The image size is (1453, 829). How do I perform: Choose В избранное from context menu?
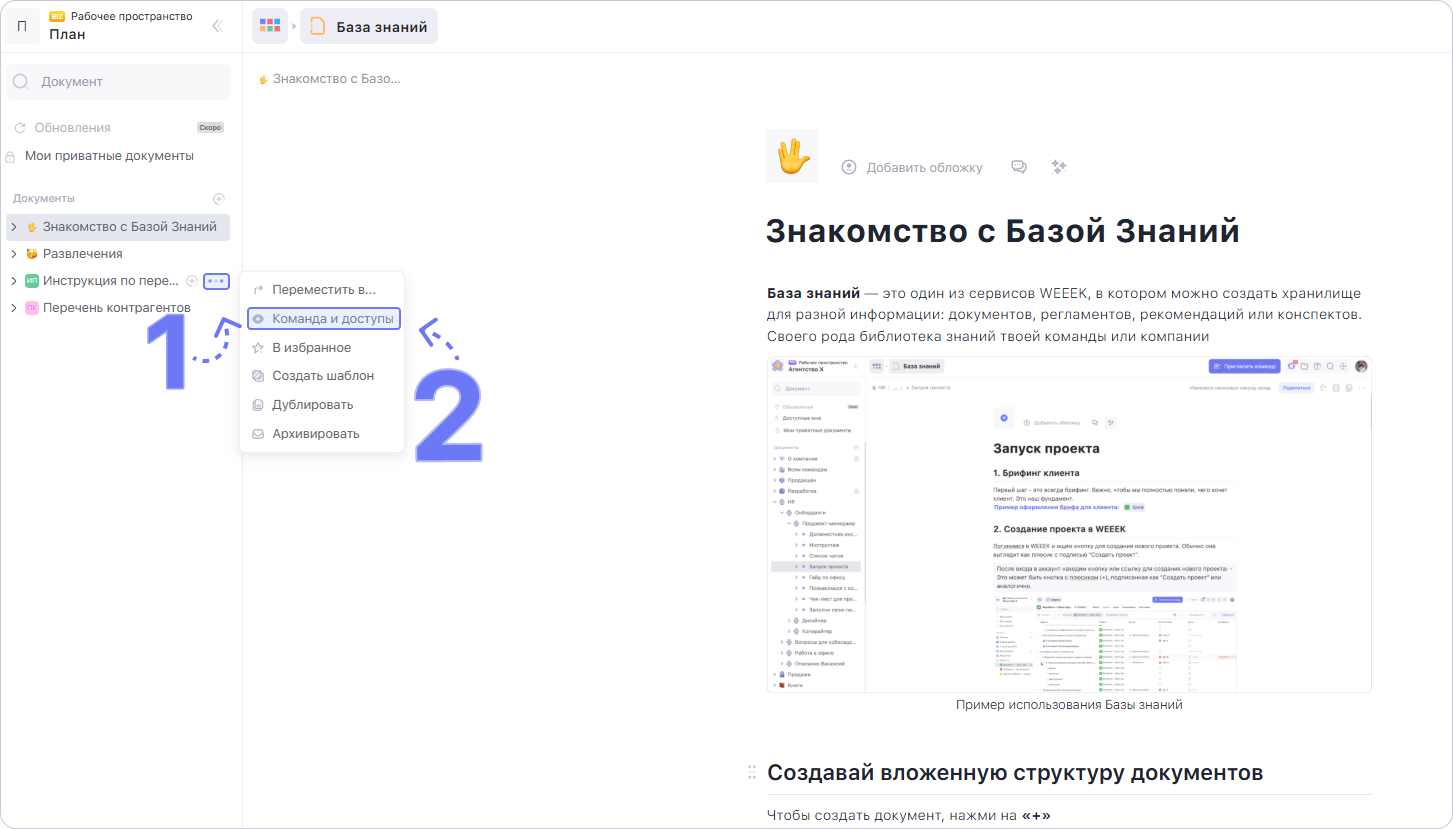(322, 348)
